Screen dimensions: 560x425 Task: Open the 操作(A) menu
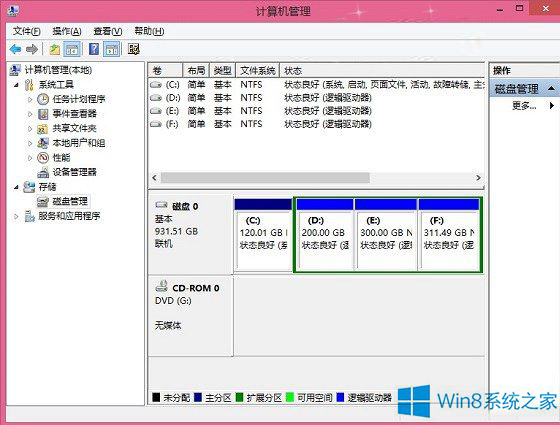point(67,31)
